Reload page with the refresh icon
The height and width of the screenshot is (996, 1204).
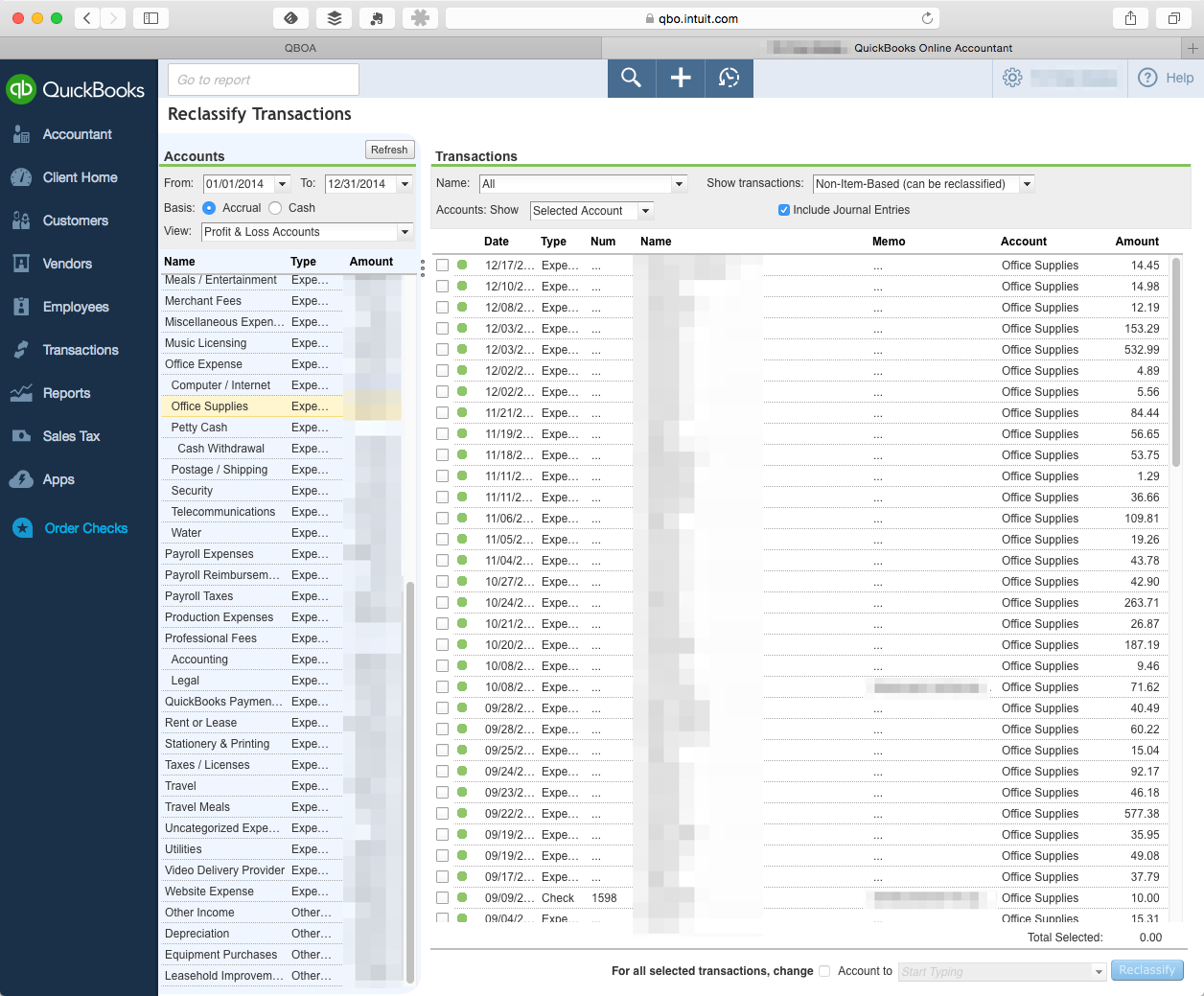click(x=927, y=18)
